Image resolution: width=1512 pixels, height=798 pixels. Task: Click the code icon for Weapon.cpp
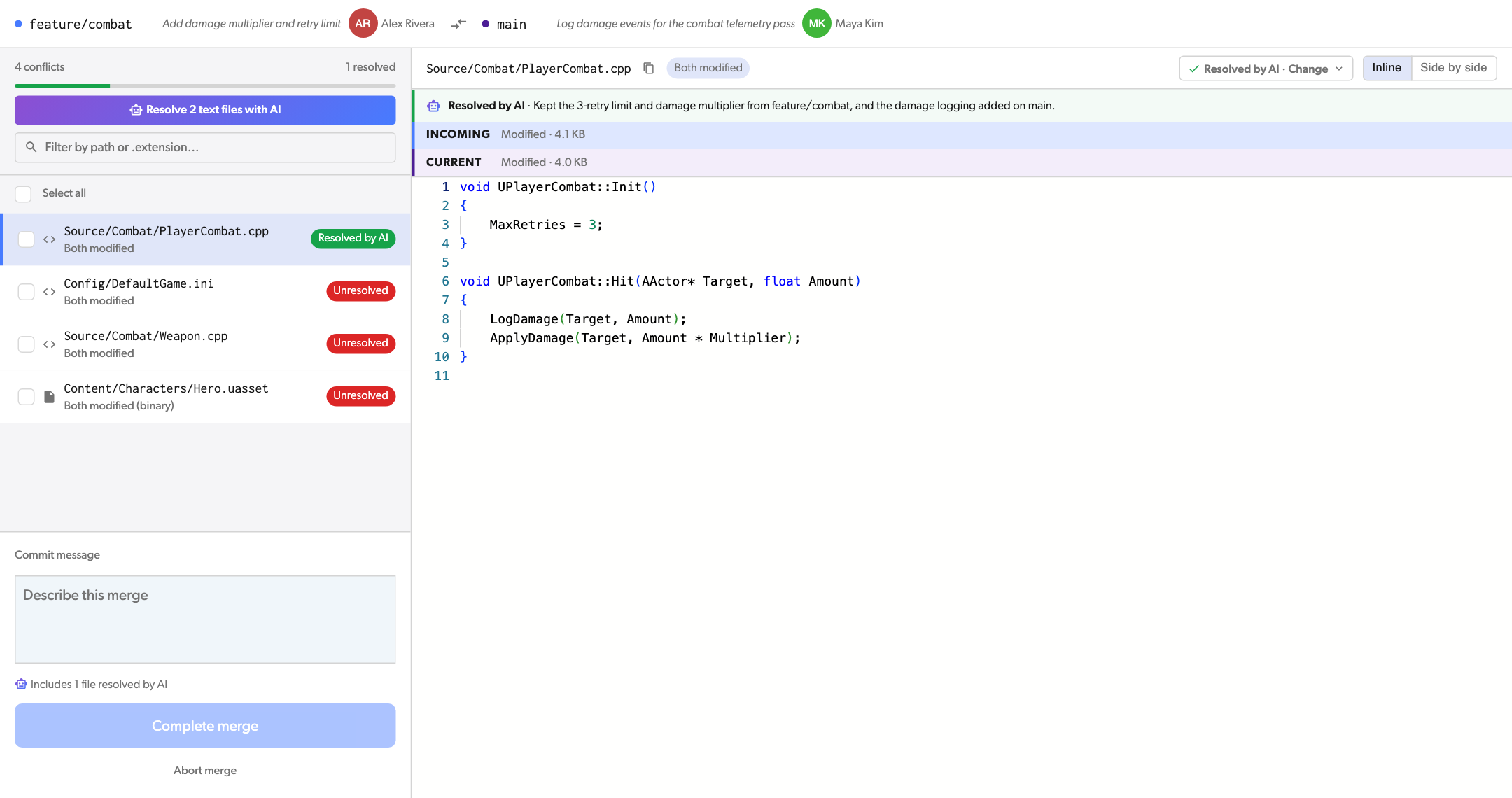[49, 344]
